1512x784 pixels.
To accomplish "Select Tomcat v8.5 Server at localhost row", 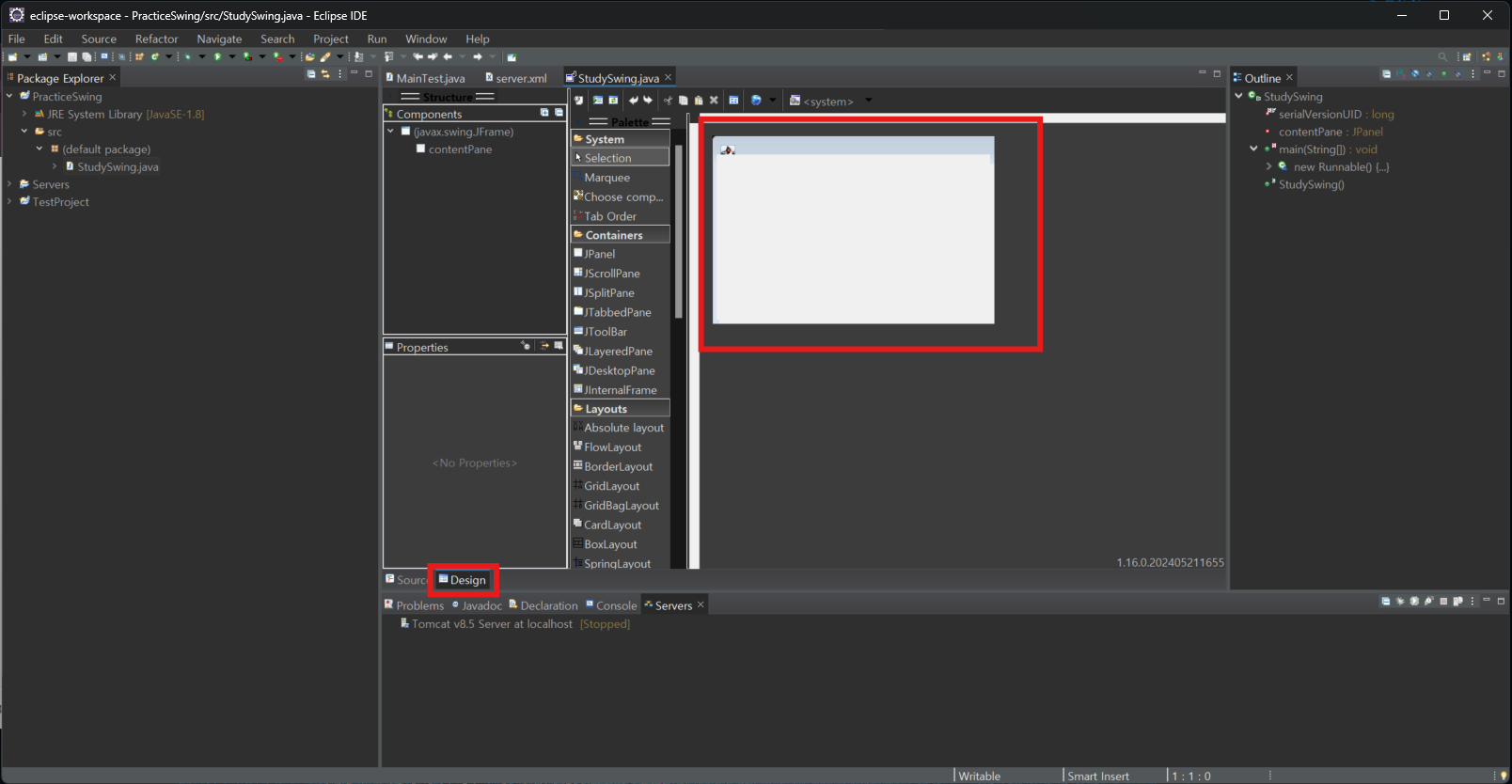I will [x=514, y=624].
